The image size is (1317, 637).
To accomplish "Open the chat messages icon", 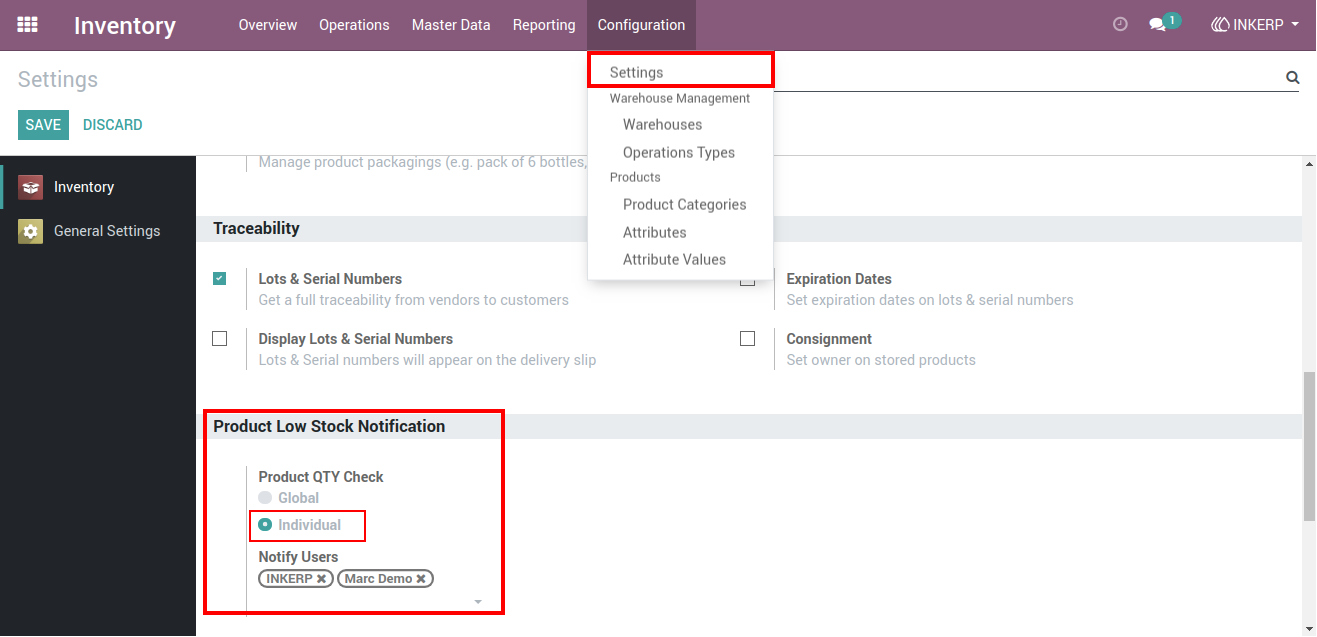I will [1158, 25].
